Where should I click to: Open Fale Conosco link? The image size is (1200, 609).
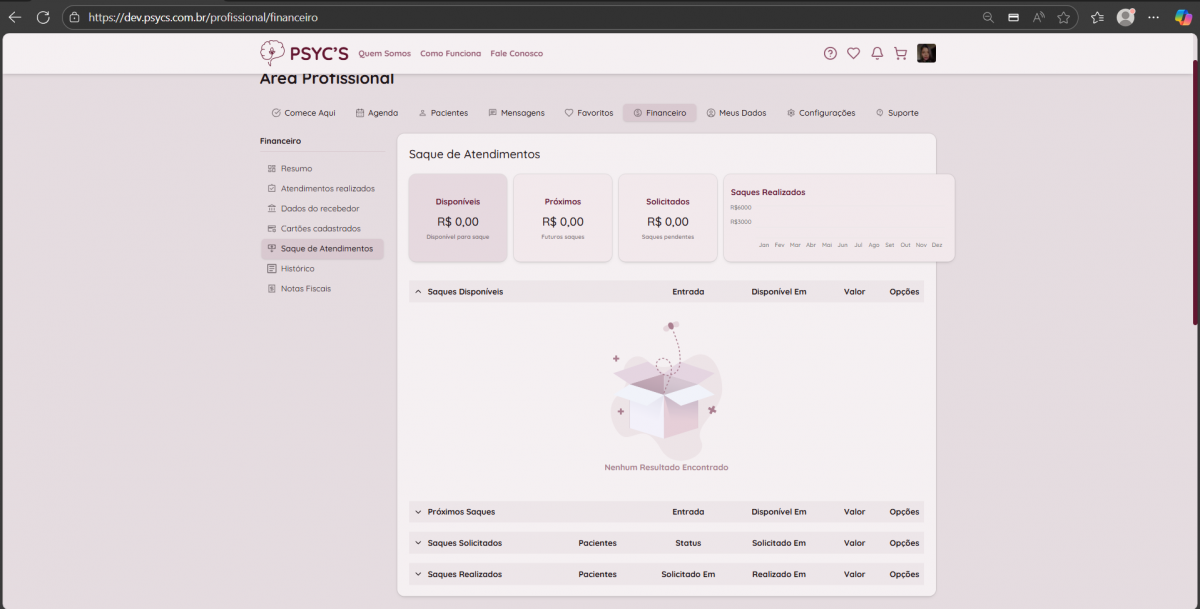pyautogui.click(x=516, y=54)
